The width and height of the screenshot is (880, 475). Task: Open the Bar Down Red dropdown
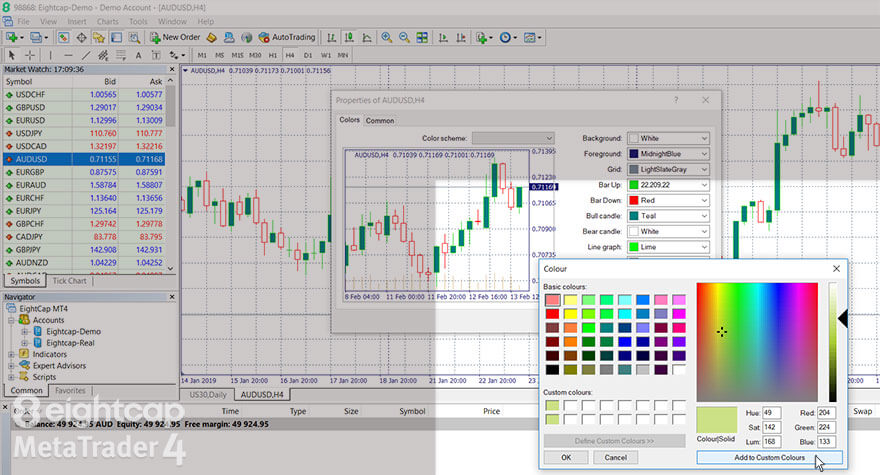click(668, 200)
